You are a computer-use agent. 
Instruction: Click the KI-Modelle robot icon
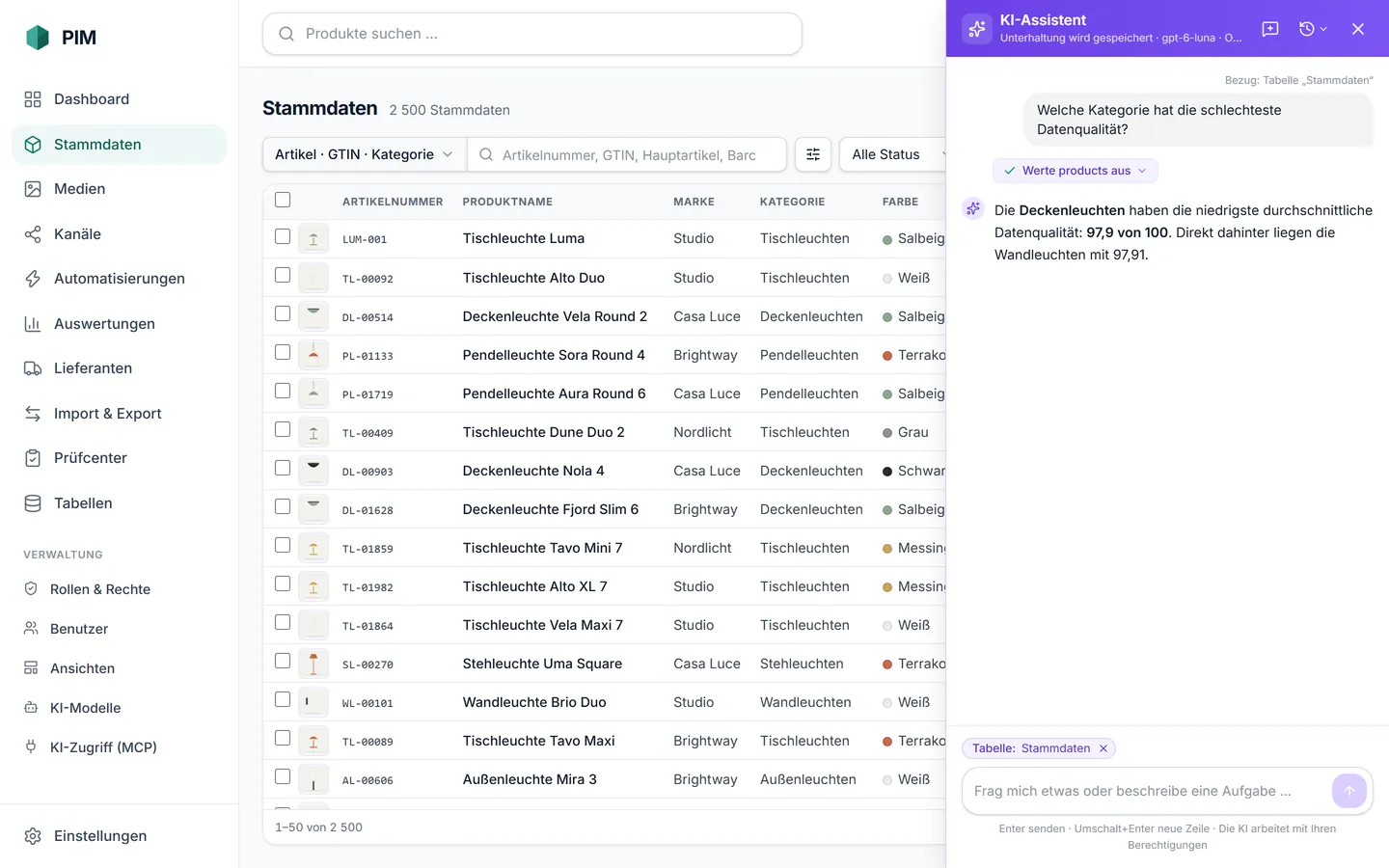pos(31,708)
